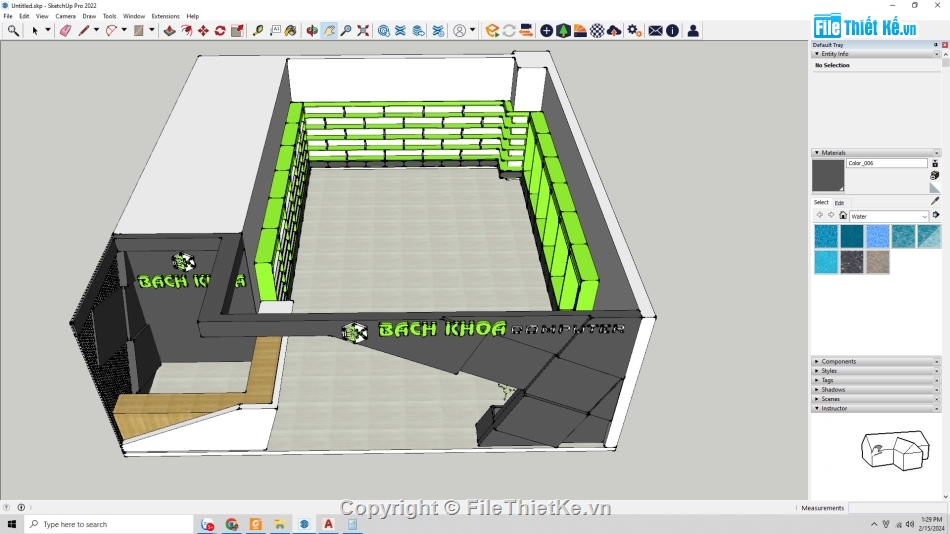
Task: Collapse the Materials panel
Action: pyautogui.click(x=817, y=153)
